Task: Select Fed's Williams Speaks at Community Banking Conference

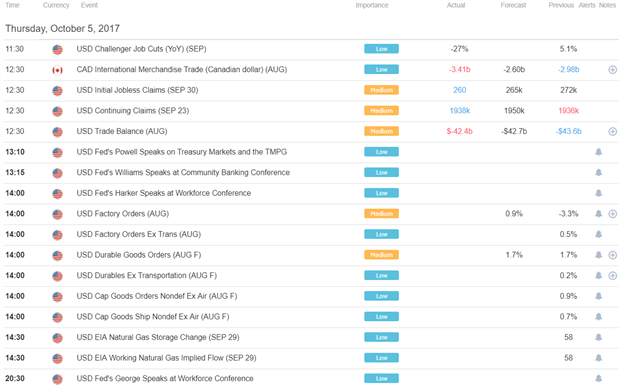Action: 183,173
